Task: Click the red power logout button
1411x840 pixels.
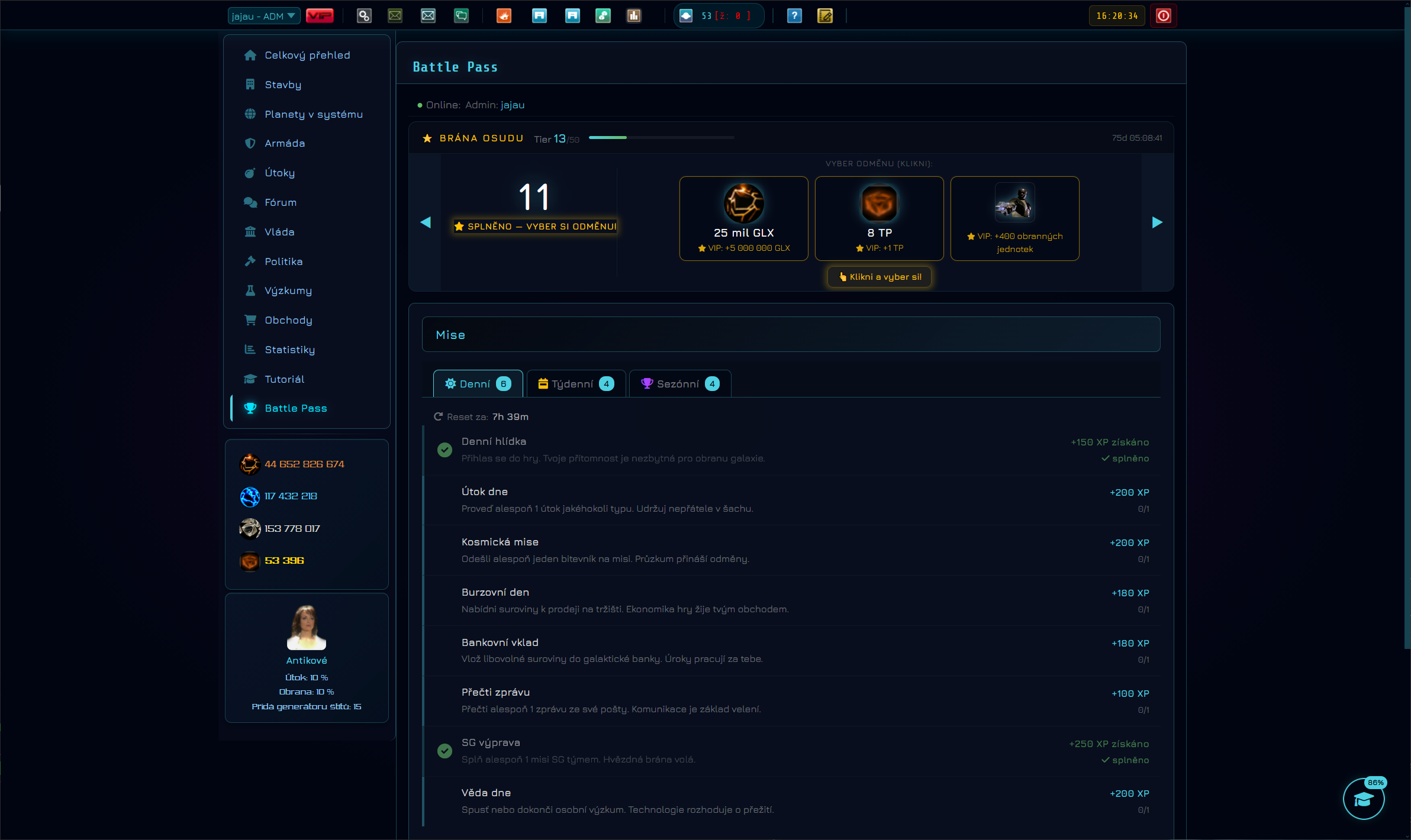Action: tap(1163, 16)
